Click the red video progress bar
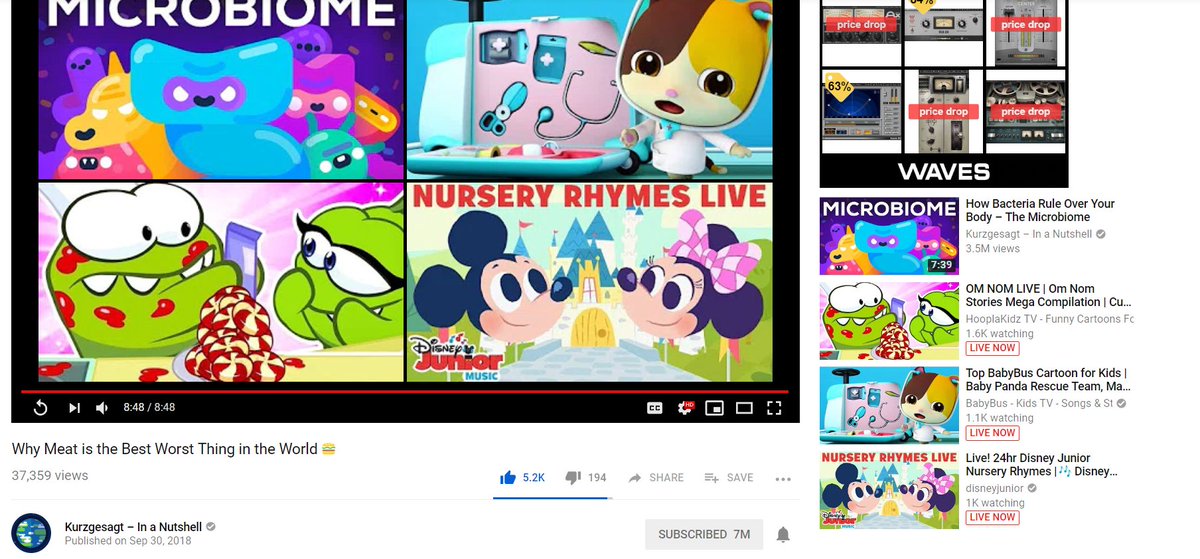 tap(404, 392)
